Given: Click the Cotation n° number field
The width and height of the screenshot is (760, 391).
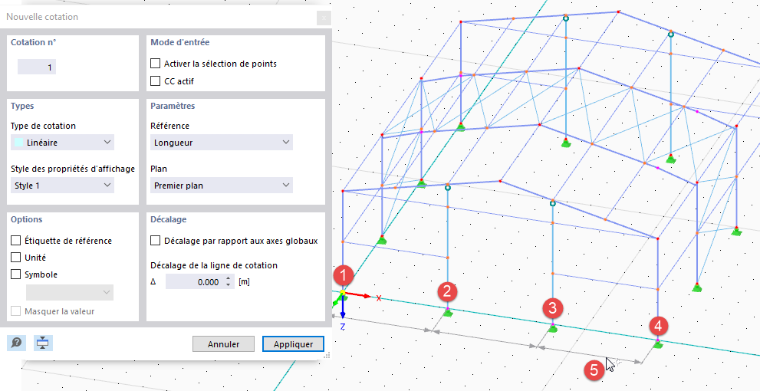Looking at the screenshot, I should 37,67.
